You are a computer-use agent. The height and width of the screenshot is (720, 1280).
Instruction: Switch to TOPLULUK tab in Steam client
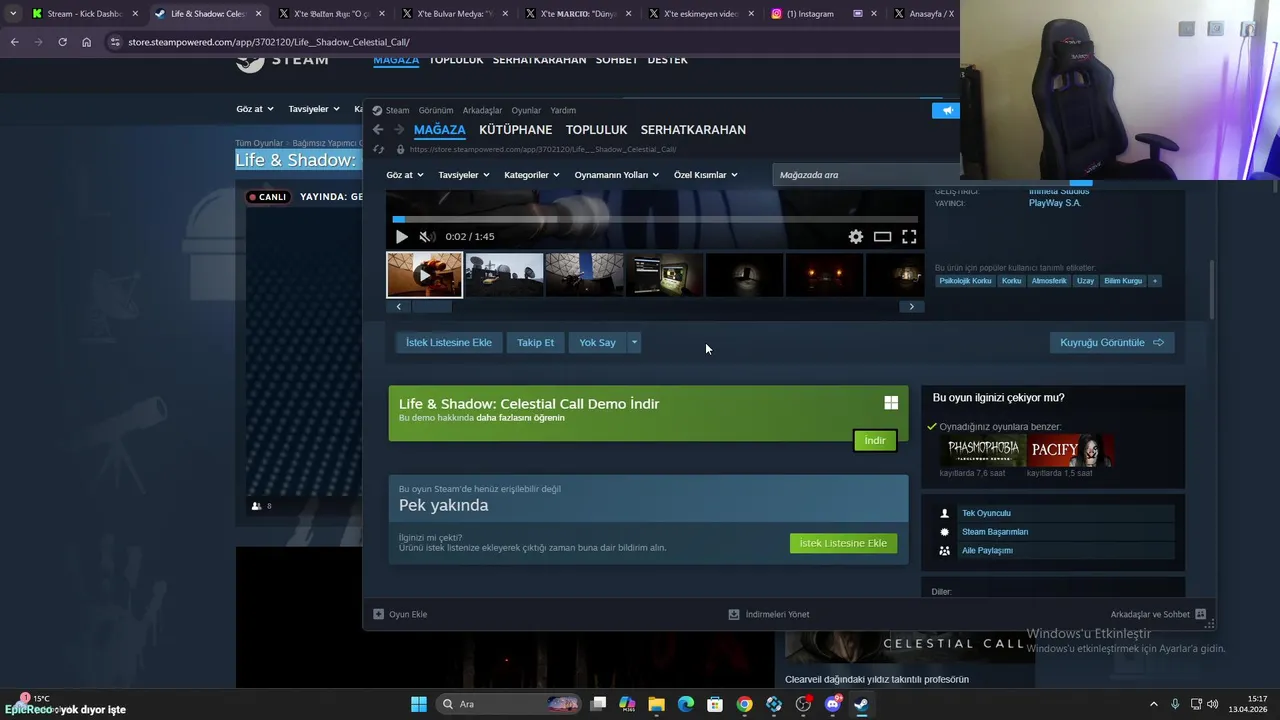click(596, 130)
